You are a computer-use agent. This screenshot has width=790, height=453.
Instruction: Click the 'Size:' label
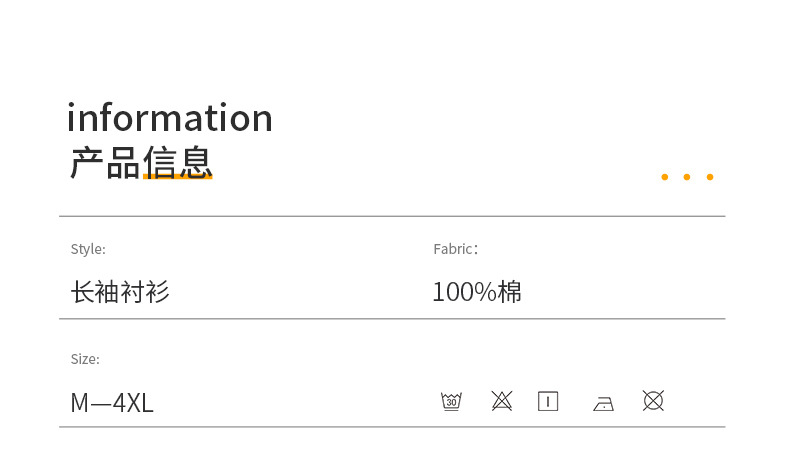point(85,359)
